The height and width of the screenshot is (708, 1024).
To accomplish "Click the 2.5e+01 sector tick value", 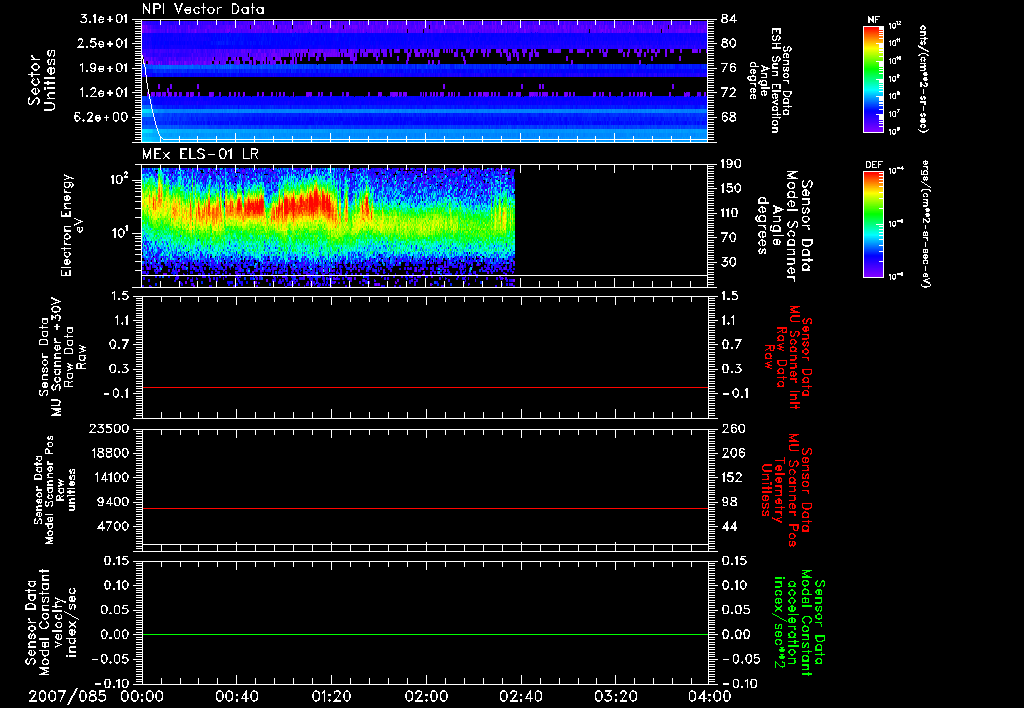I will [x=103, y=43].
